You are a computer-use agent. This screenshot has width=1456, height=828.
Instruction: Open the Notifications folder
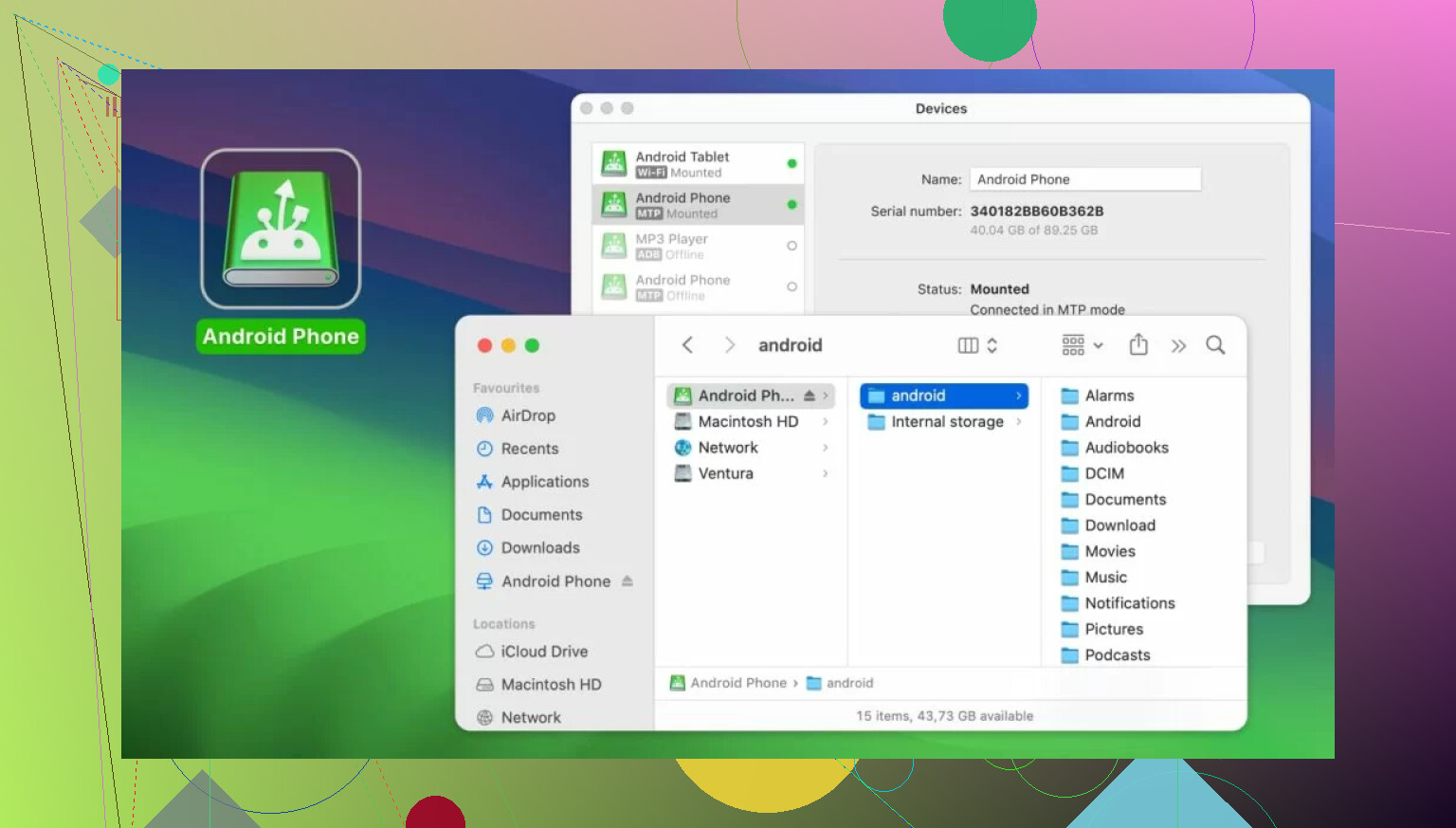click(x=1119, y=603)
